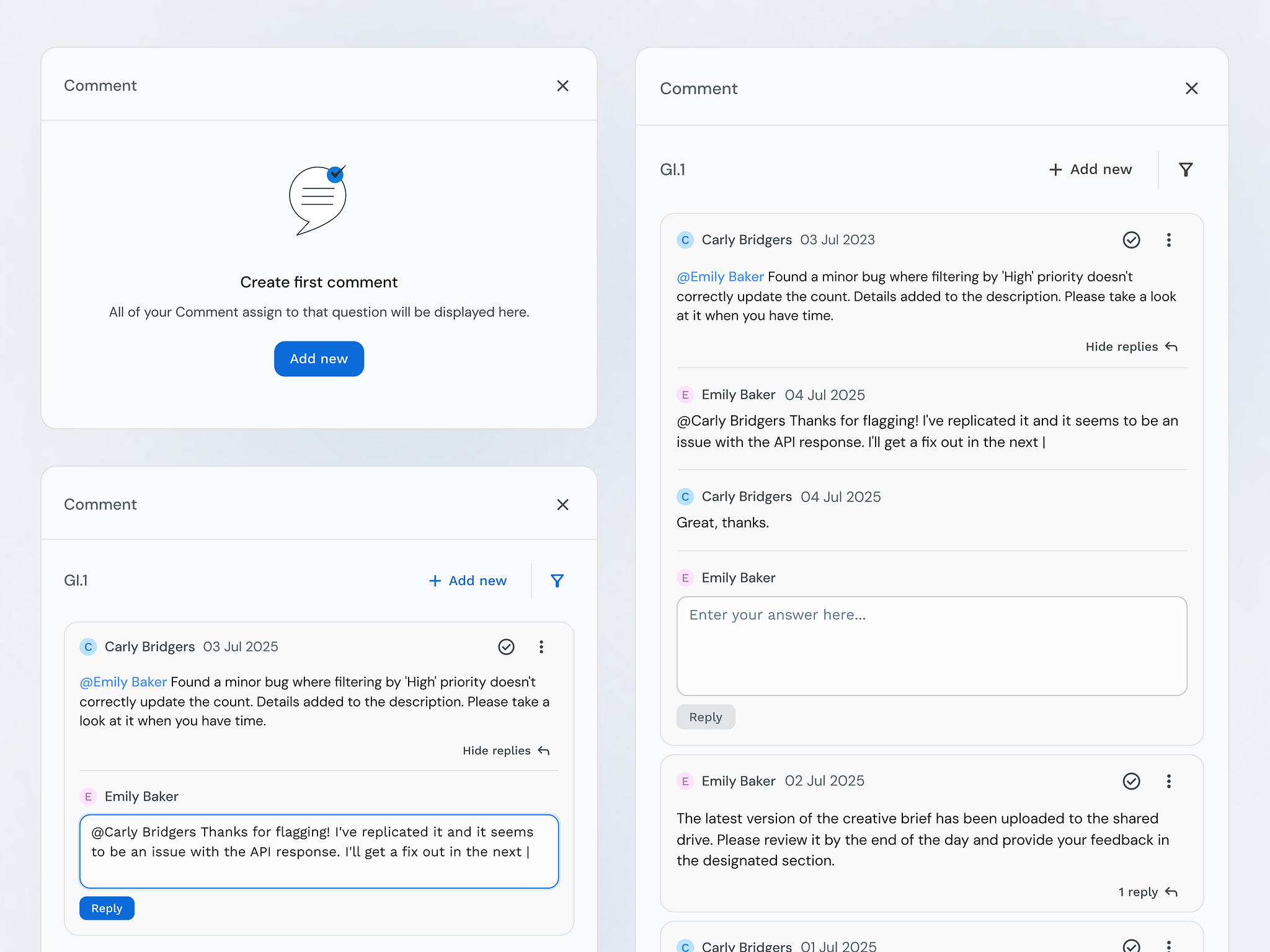
Task: Click the reply text box containing '@Carly Bridgers Thanks'
Action: [x=319, y=851]
